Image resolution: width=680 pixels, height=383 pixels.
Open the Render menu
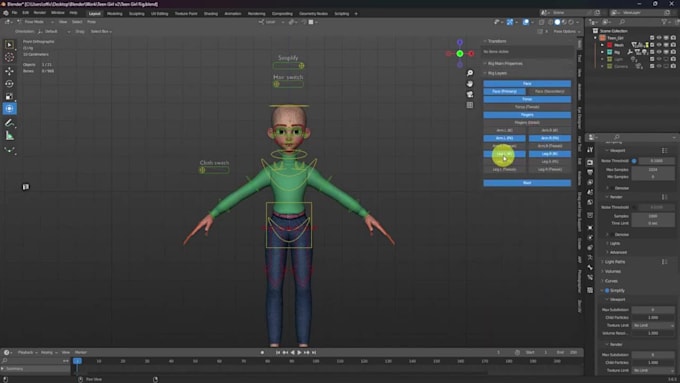(x=39, y=13)
